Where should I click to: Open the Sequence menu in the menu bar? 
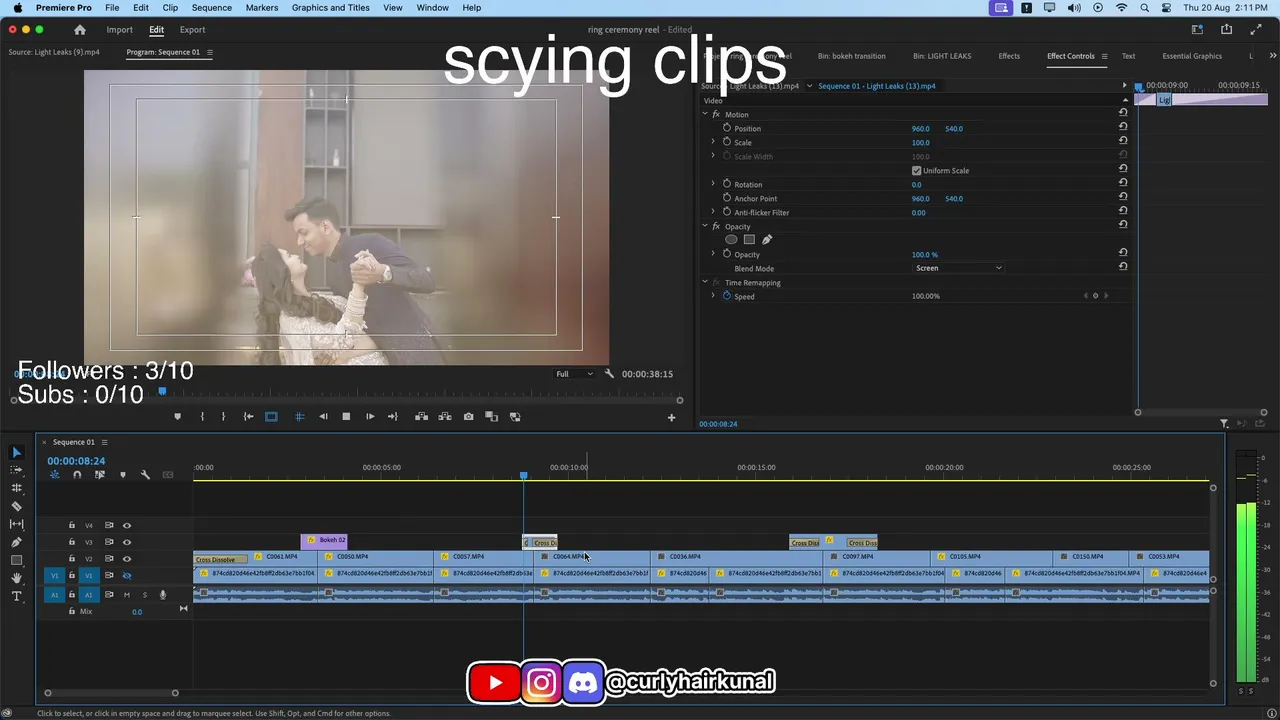pos(212,8)
